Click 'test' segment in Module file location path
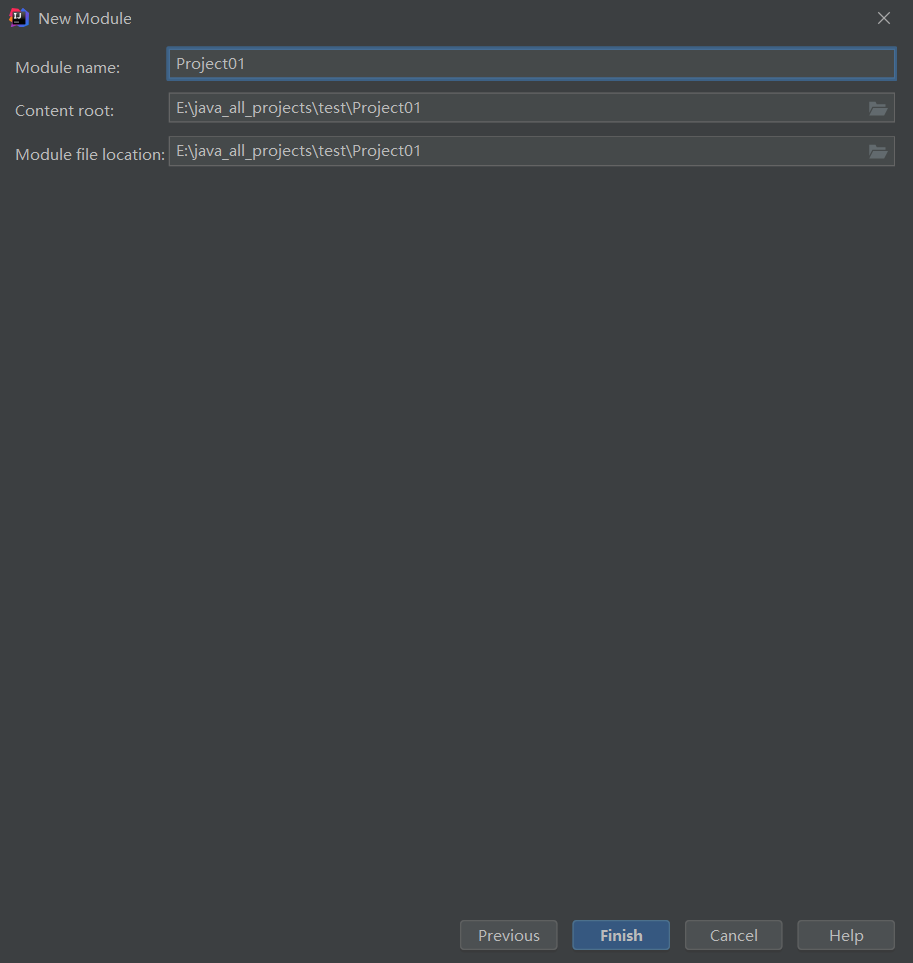The image size is (913, 963). click(332, 152)
